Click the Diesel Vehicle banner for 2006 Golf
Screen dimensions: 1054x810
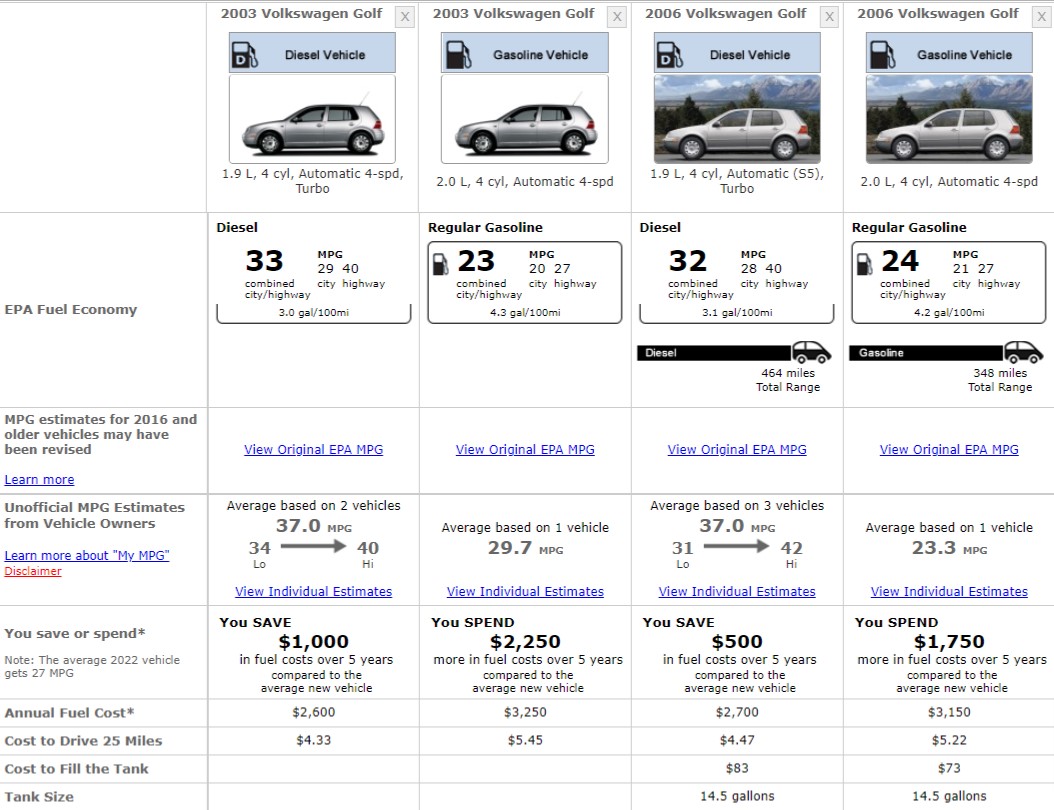coord(737,53)
